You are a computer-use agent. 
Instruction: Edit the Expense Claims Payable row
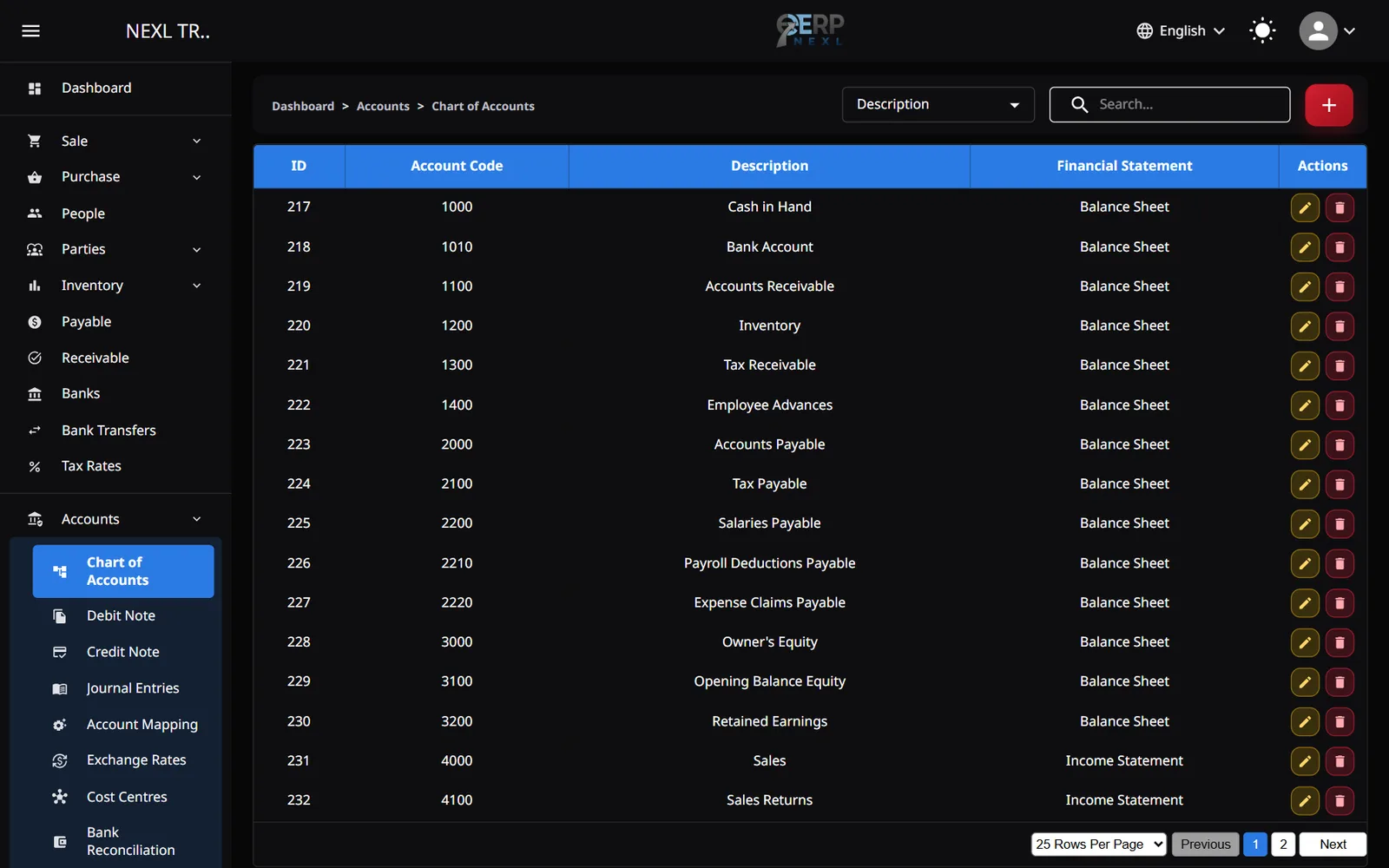pyautogui.click(x=1305, y=603)
